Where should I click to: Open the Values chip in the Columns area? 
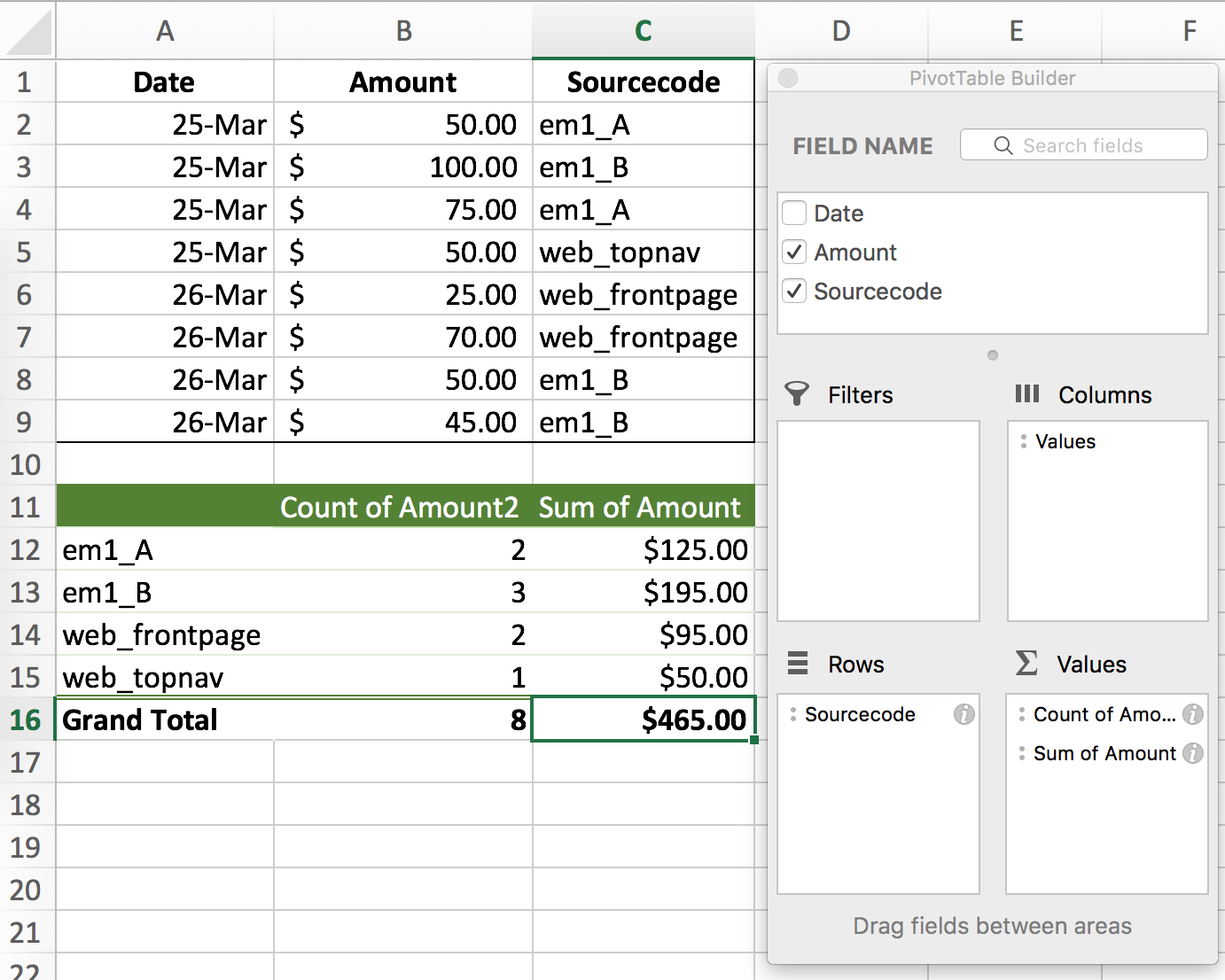click(x=1065, y=441)
